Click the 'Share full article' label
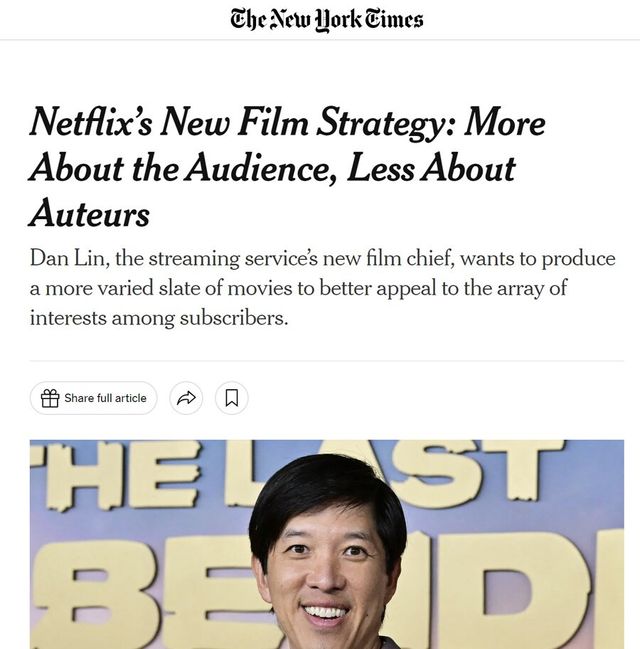 tap(105, 398)
